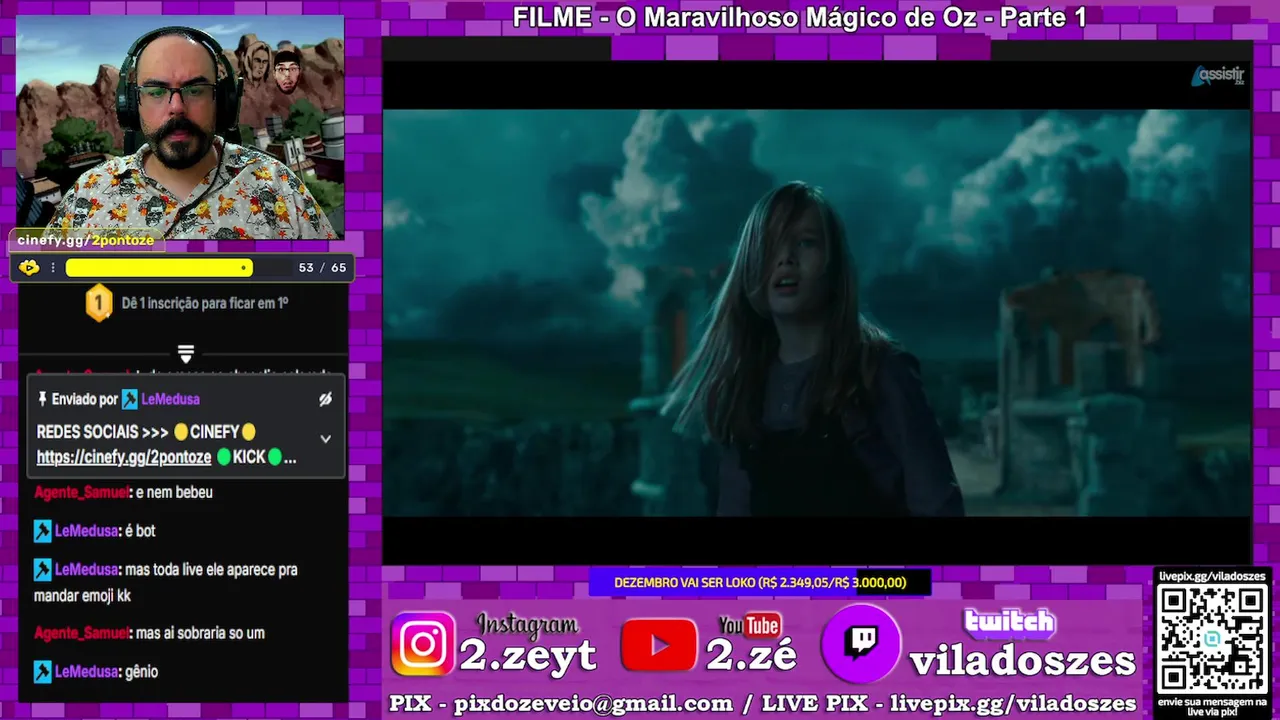This screenshot has width=1280, height=720.
Task: Click the 'cinefy.gg/2pontoze' label under webcam
Action: [x=86, y=241]
